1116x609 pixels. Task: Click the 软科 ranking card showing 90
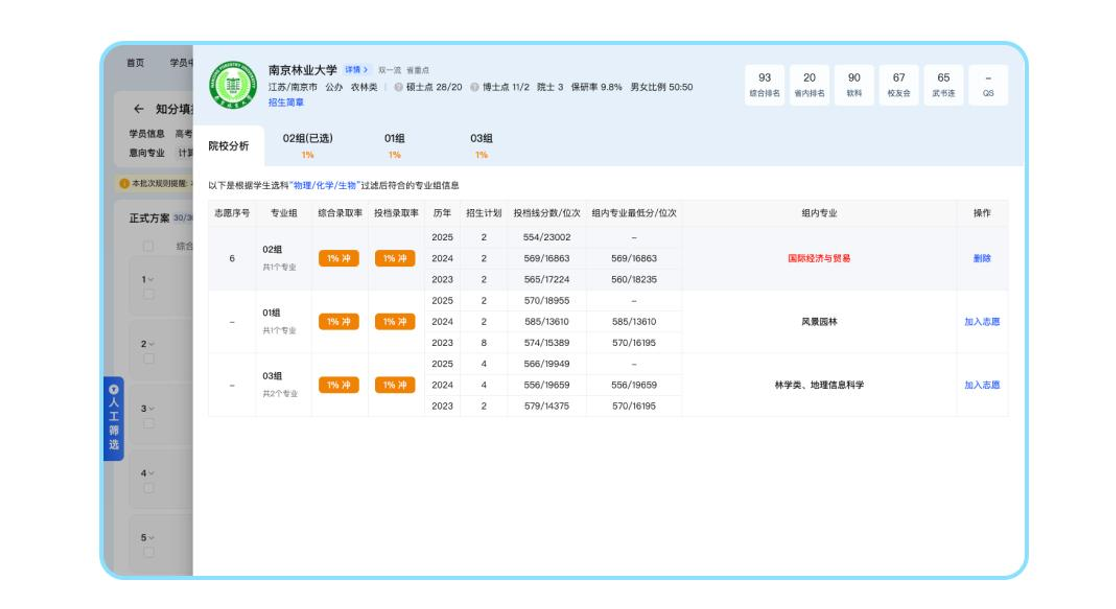(853, 82)
